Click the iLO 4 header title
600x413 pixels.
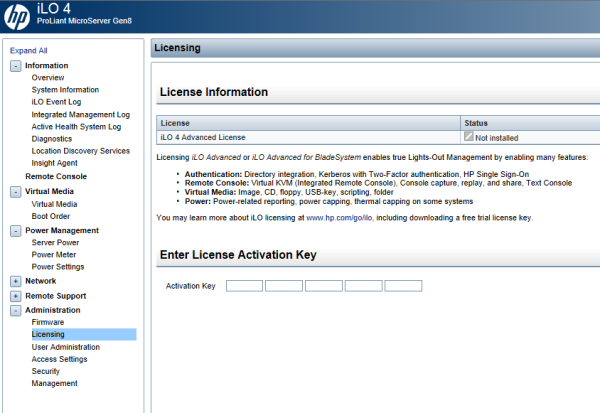[54, 8]
